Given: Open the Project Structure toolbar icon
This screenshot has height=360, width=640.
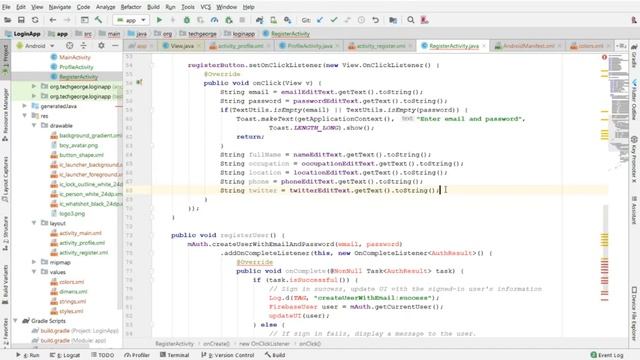Looking at the screenshot, I should [393, 20].
